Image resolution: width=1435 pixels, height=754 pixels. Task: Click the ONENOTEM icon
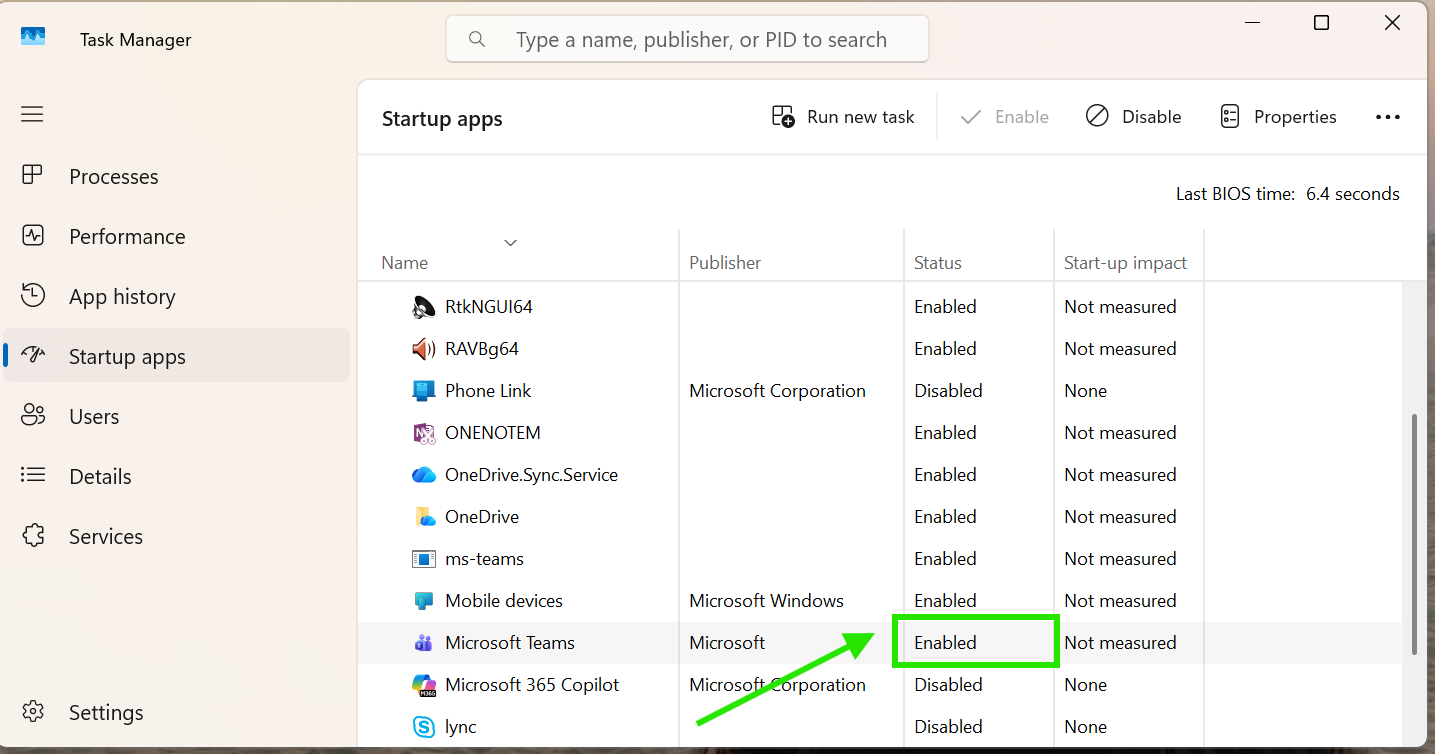pyautogui.click(x=424, y=433)
